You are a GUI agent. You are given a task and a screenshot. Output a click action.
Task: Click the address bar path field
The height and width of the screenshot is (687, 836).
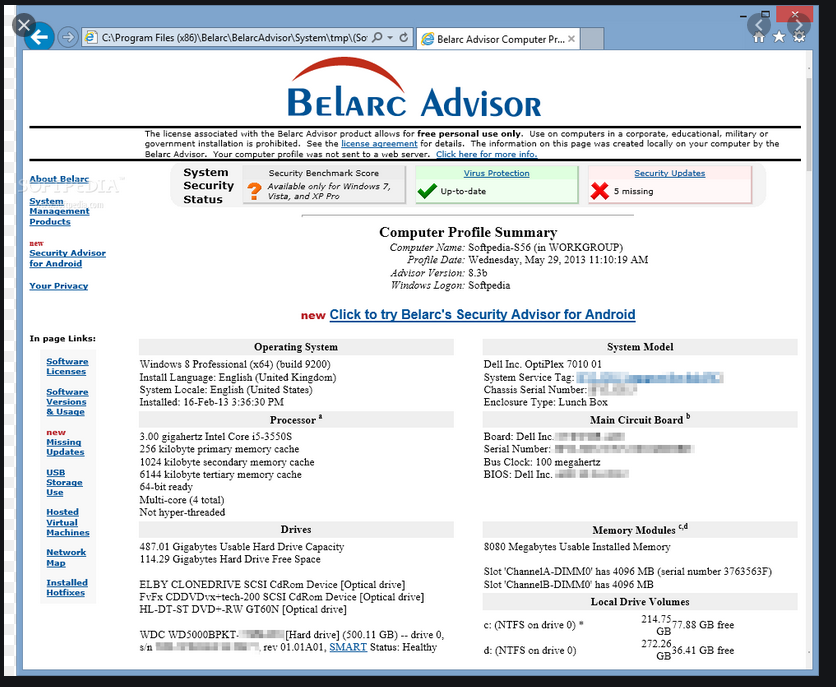234,37
